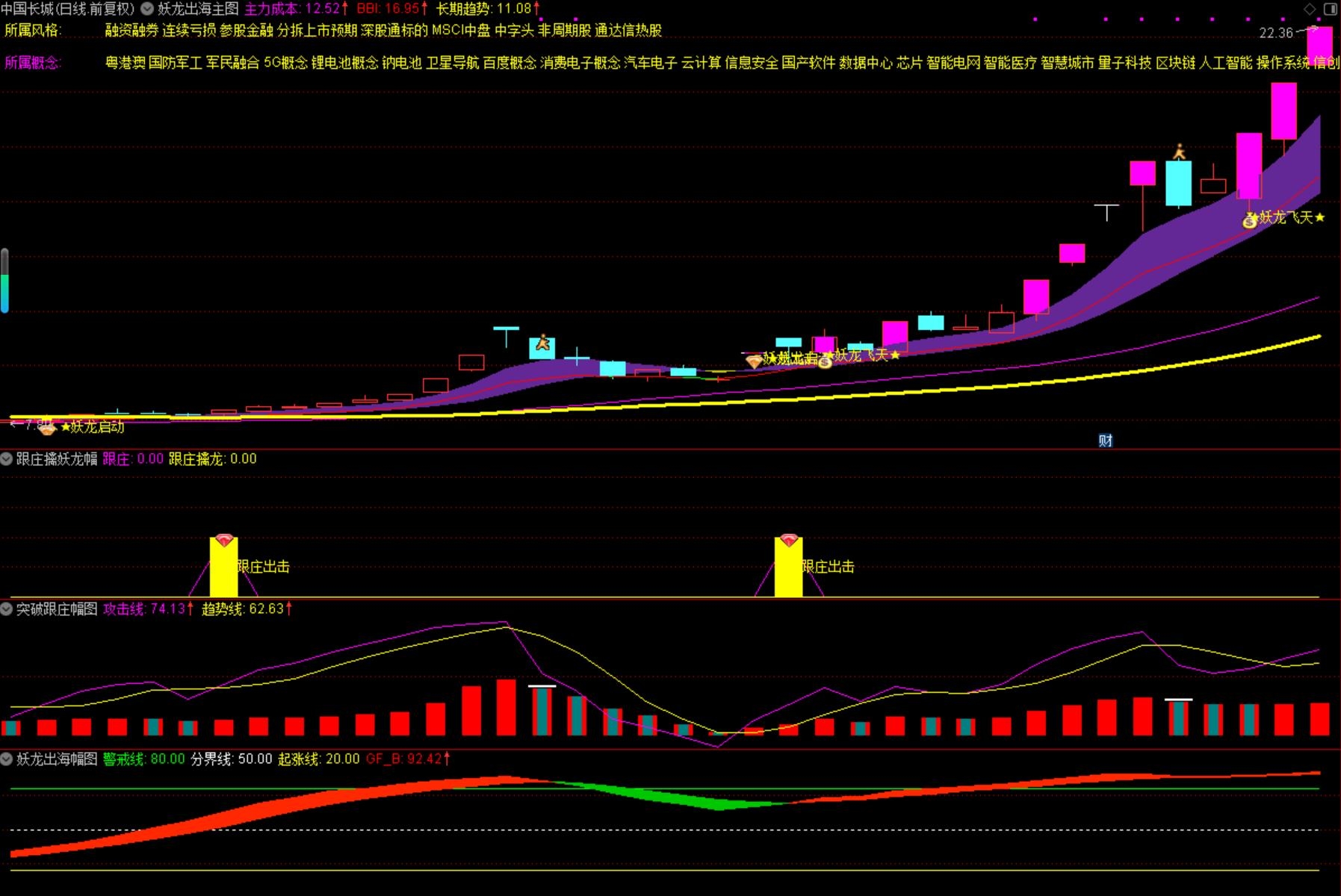Click the 深股通标的 style tag
Image resolution: width=1341 pixels, height=896 pixels.
pyautogui.click(x=394, y=31)
